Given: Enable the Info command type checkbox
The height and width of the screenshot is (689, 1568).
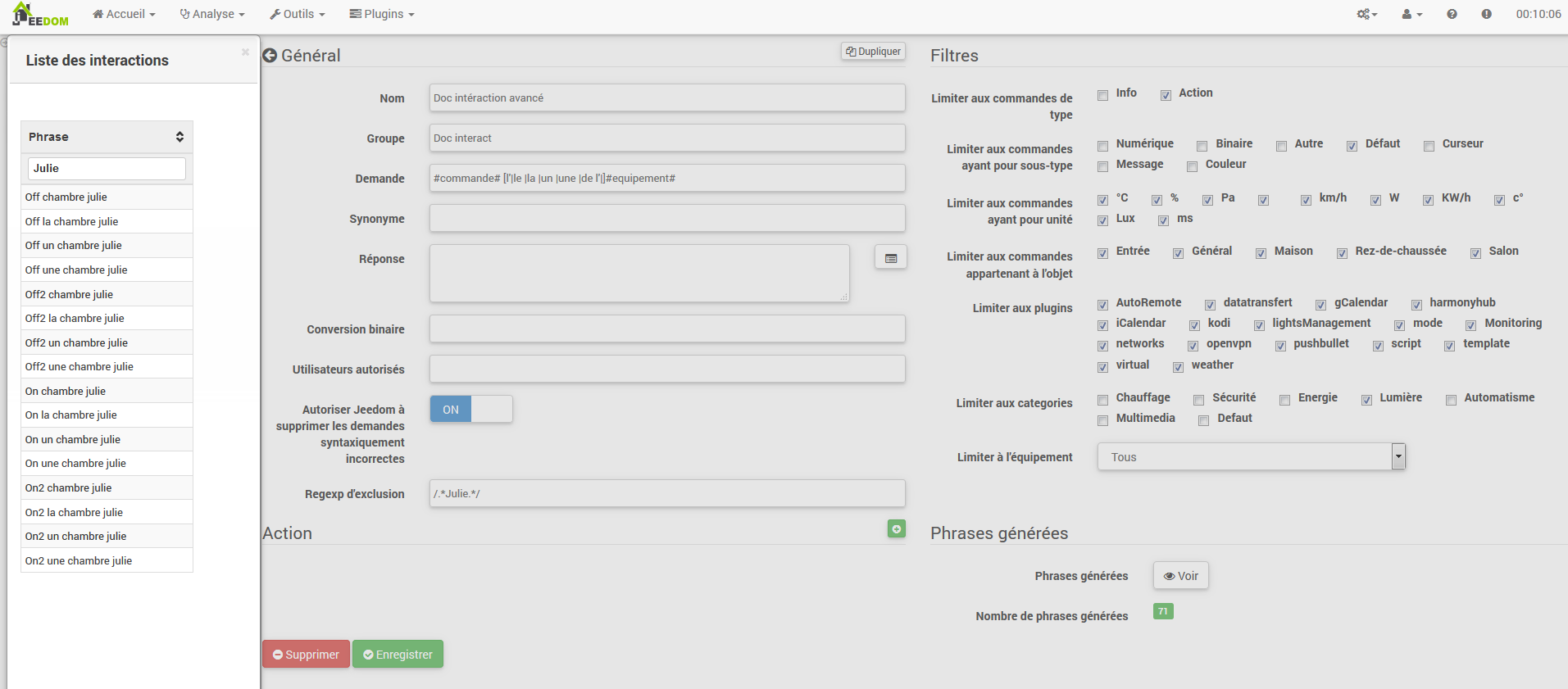Looking at the screenshot, I should click(x=1103, y=95).
